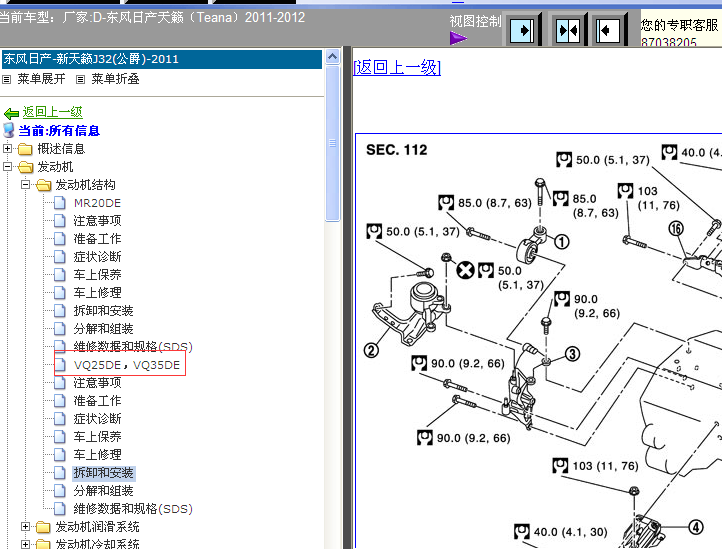Collapse the 发动机 tree node
The image size is (722, 549).
[7, 166]
